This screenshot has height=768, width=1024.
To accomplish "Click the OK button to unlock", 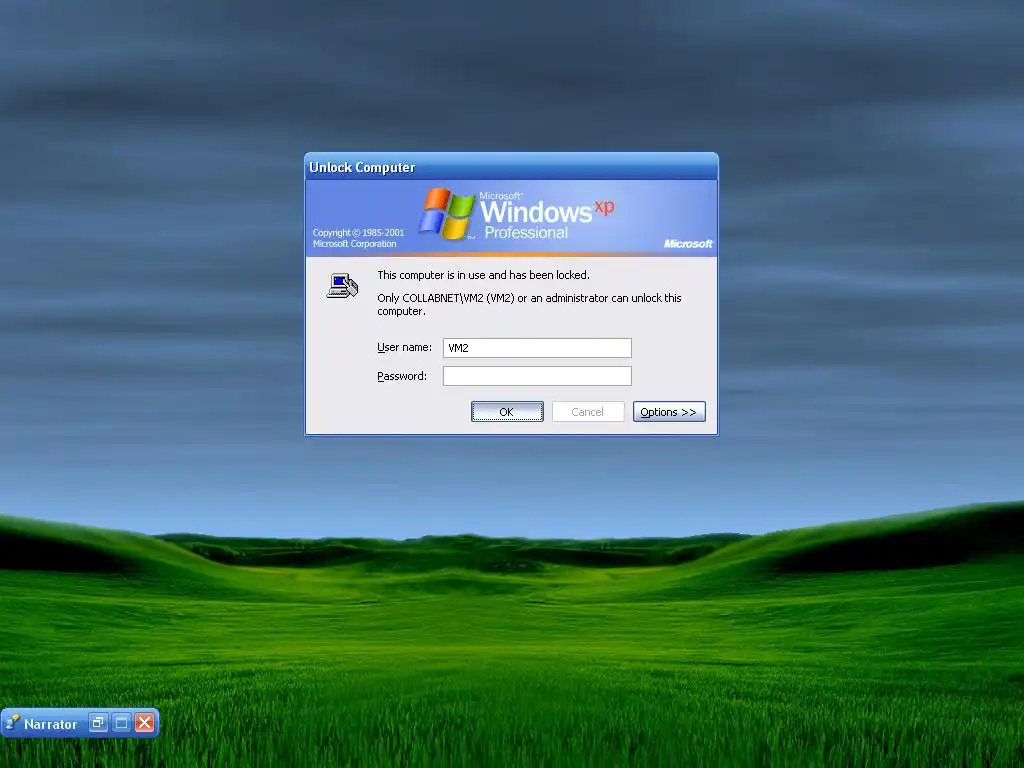I will click(507, 411).
